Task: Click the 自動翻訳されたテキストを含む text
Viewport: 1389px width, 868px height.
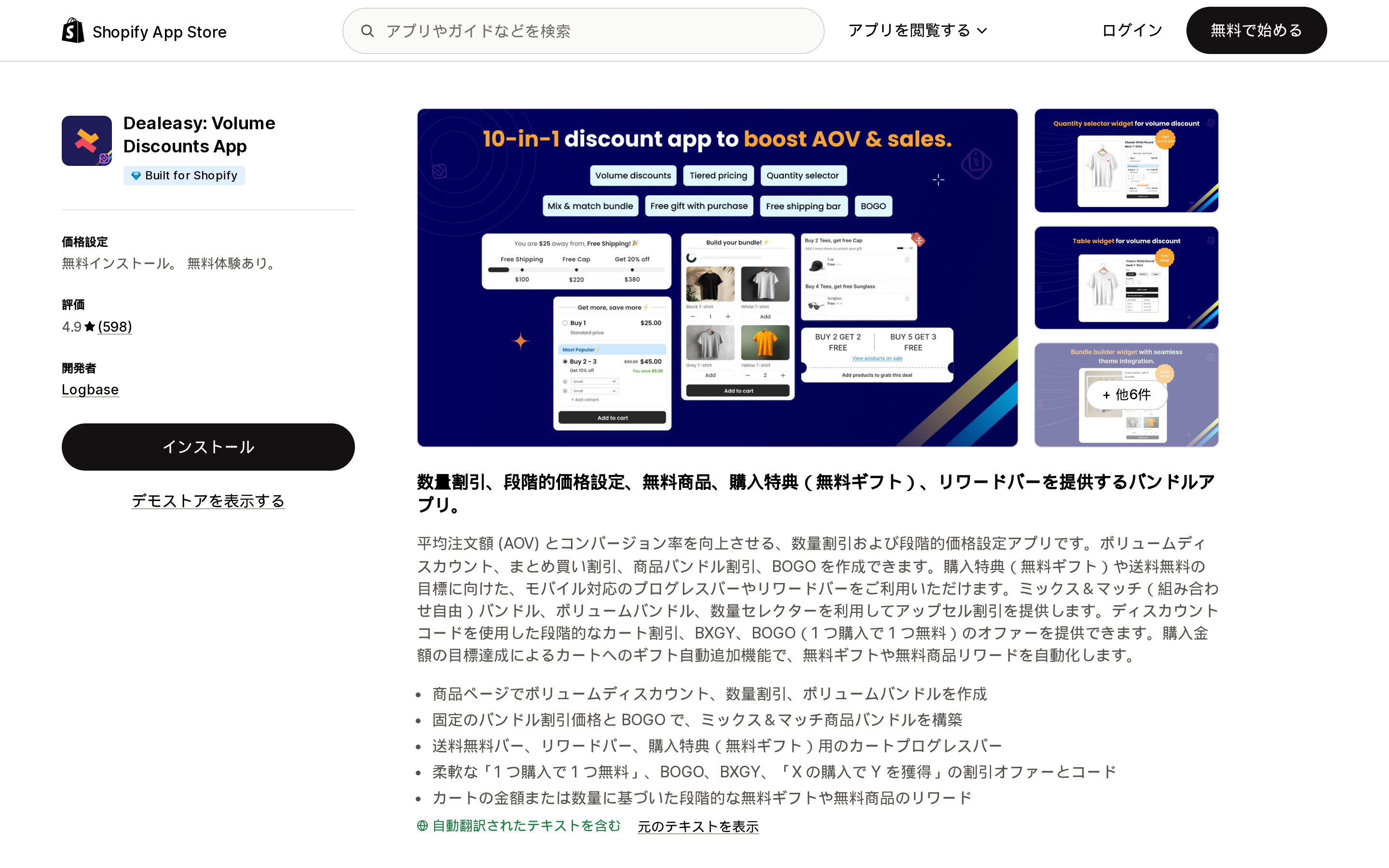Action: (526, 826)
